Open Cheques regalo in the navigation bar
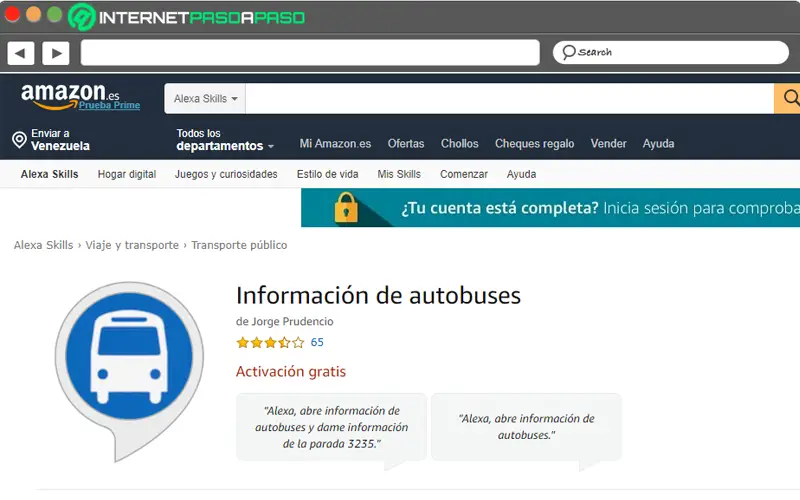The image size is (800, 500). pyautogui.click(x=534, y=144)
